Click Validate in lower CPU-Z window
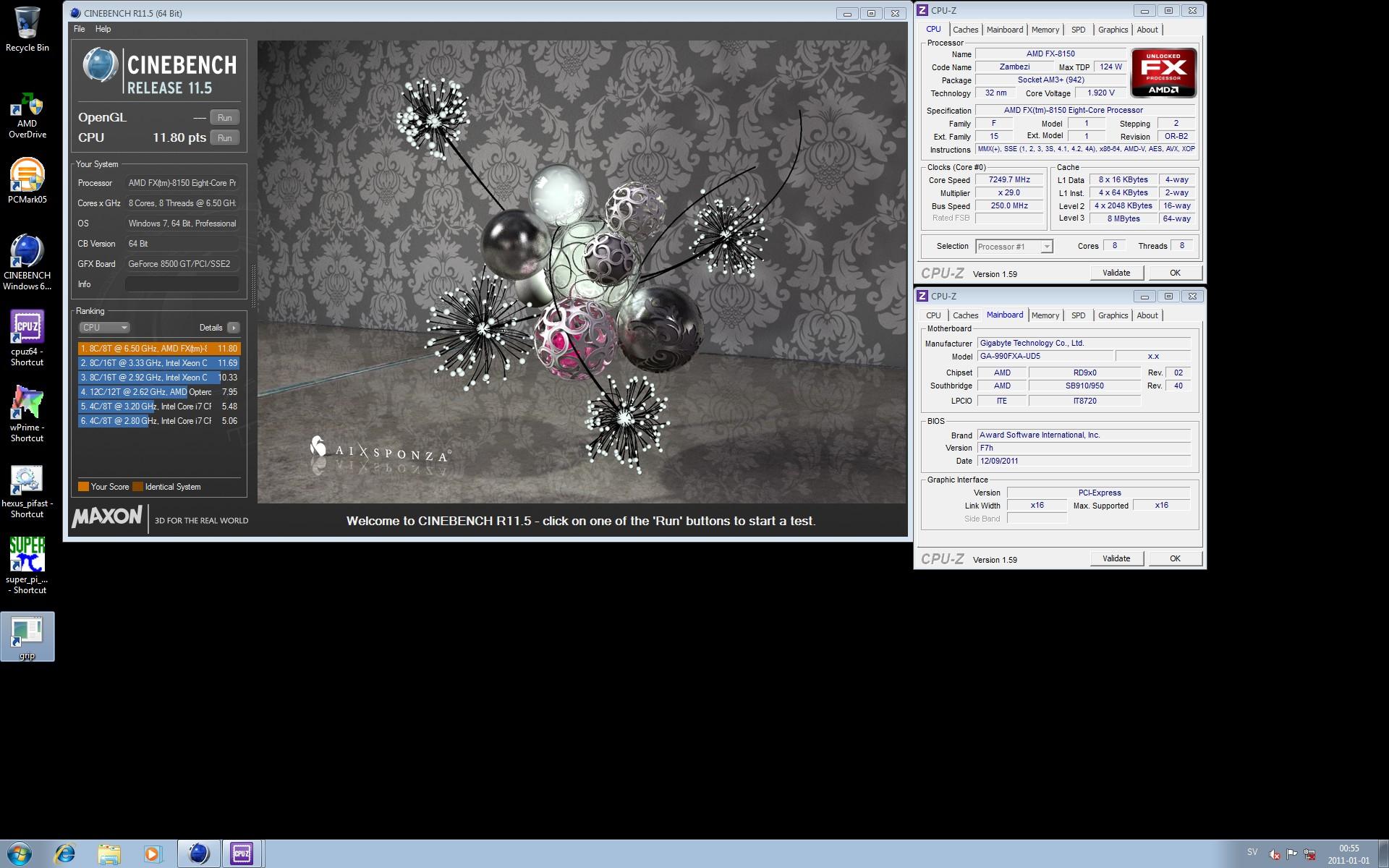Viewport: 1389px width, 868px height. click(x=1116, y=558)
